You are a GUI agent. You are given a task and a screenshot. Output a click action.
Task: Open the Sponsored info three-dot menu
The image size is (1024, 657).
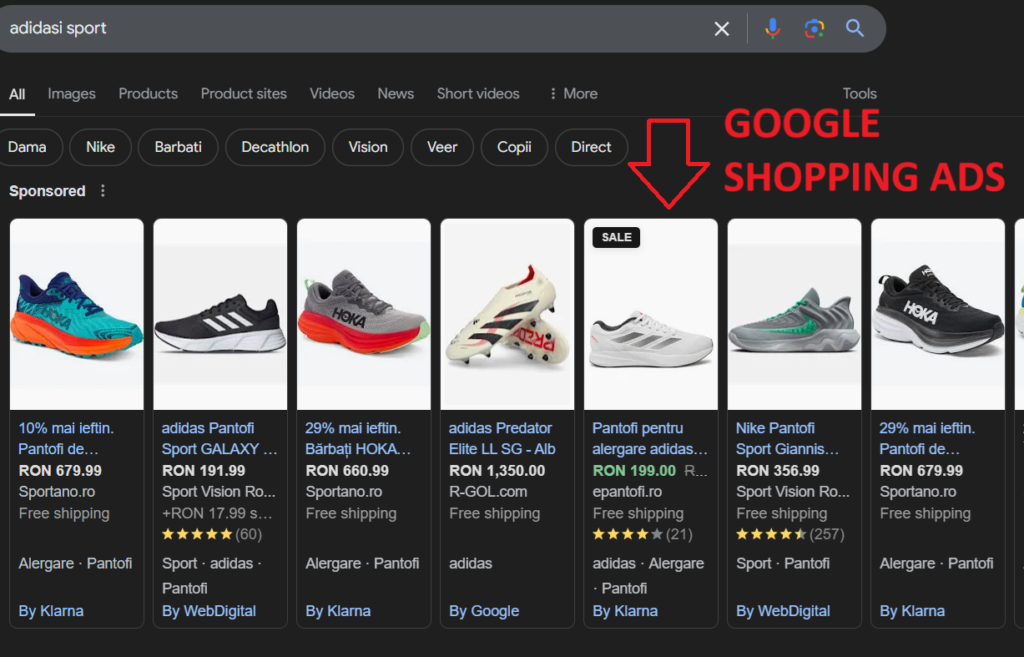(102, 190)
